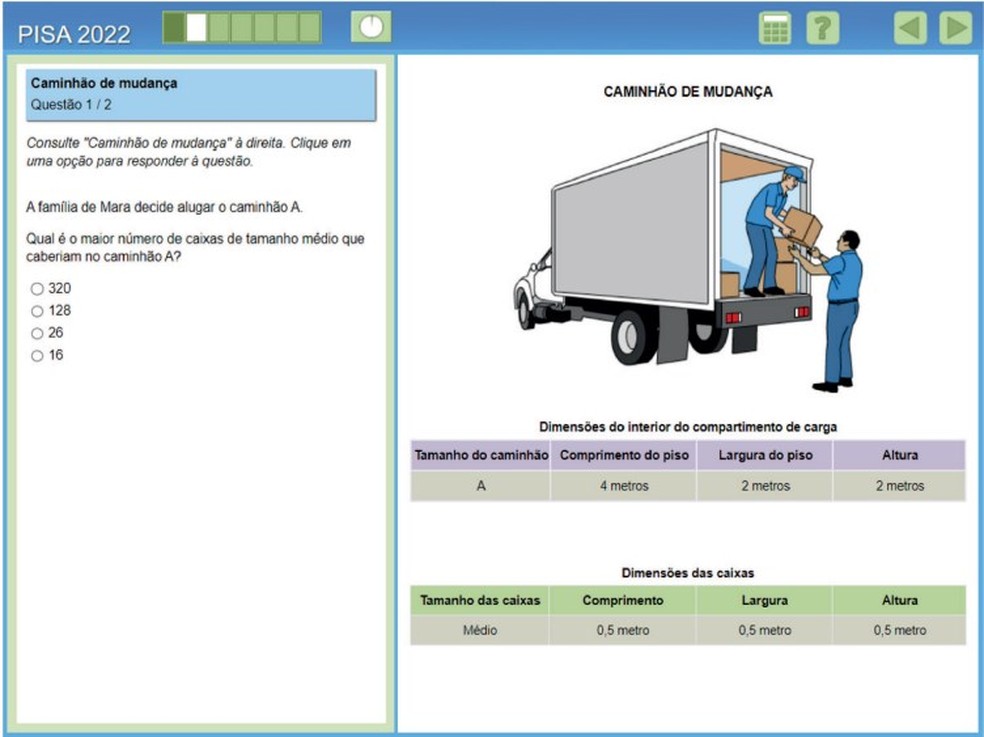Click the PISA 2022 logo text
Screen dimensions: 984x737
[74, 34]
